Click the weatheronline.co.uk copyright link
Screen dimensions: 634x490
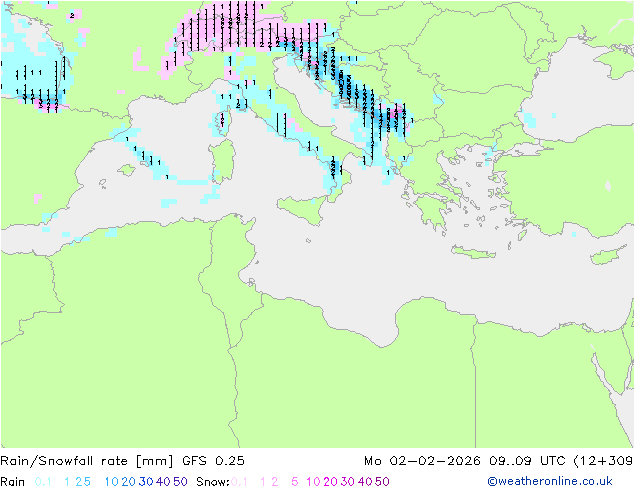pos(550,481)
